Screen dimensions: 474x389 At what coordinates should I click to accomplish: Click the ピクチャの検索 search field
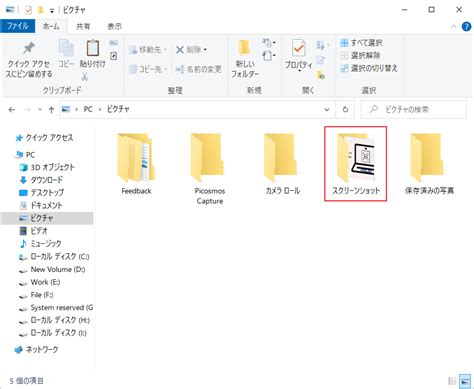(x=414, y=109)
